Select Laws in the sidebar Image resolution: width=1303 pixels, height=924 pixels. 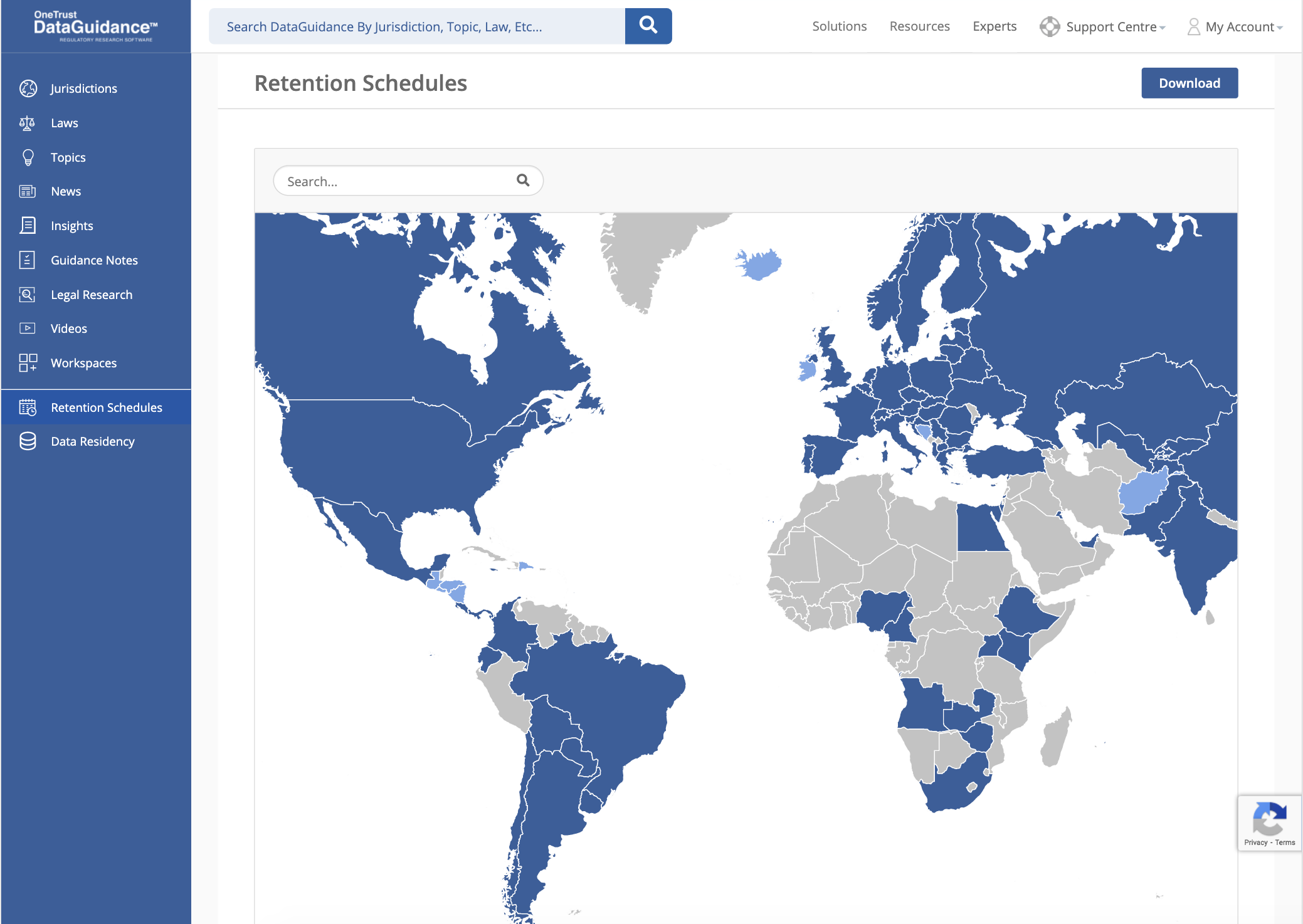pyautogui.click(x=96, y=123)
